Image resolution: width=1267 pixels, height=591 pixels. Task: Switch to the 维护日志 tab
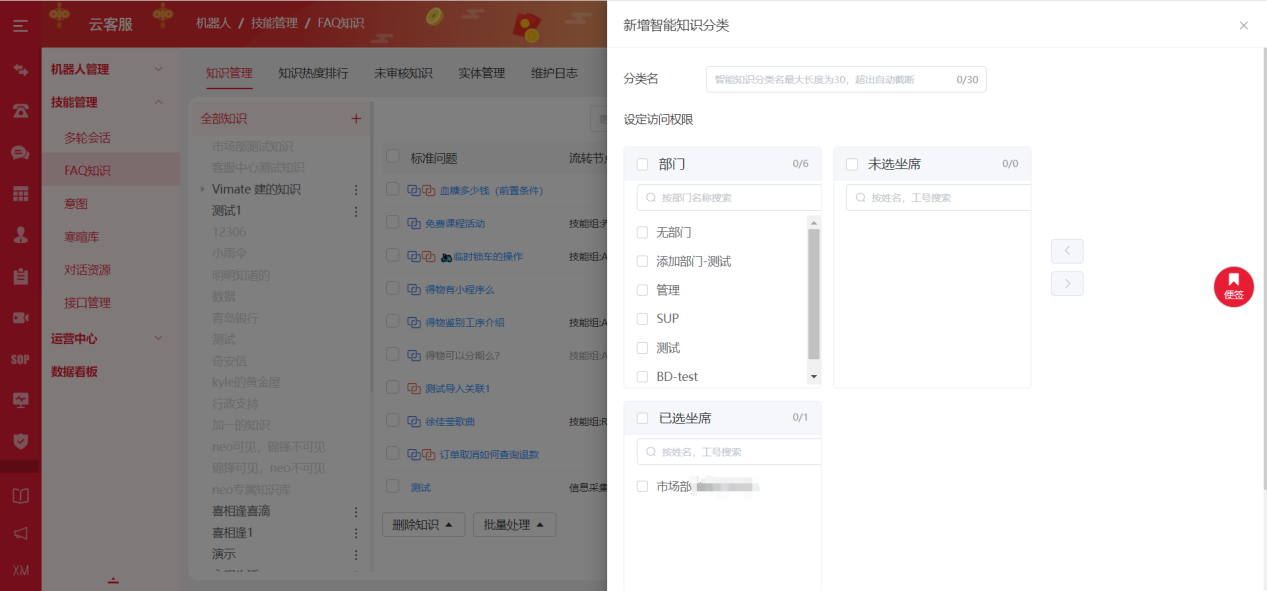(x=554, y=73)
